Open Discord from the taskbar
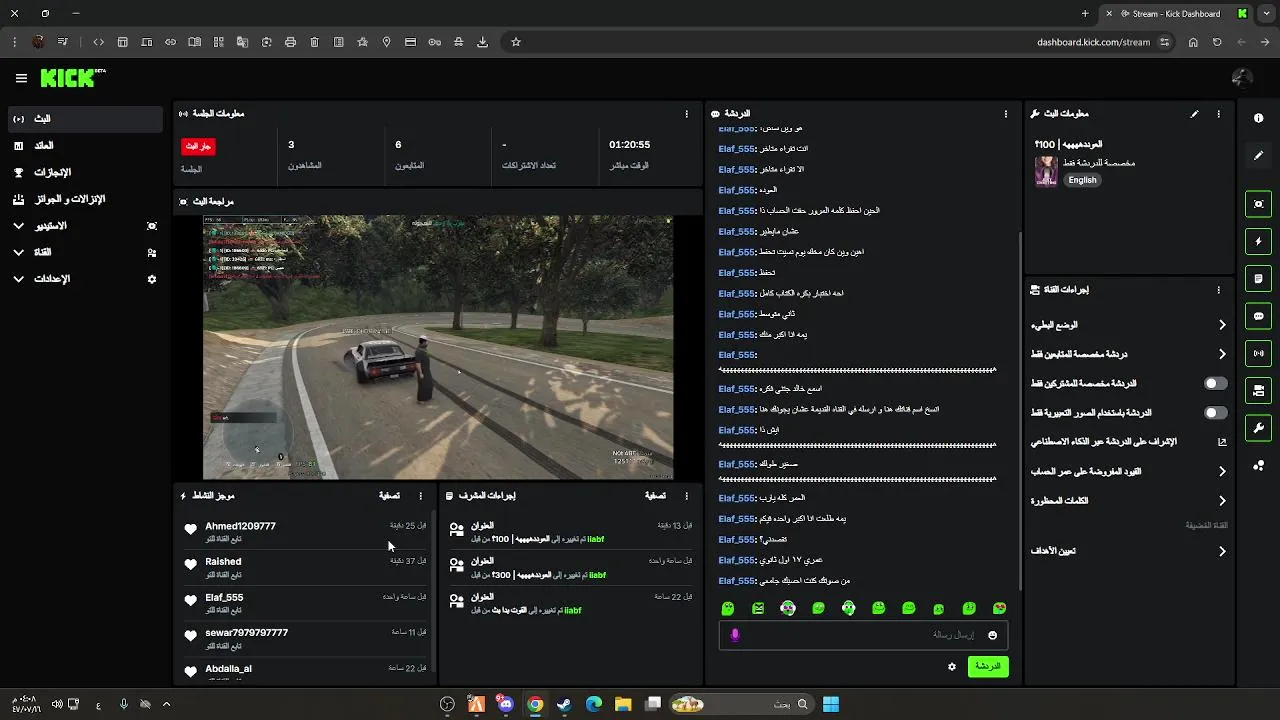 tap(506, 704)
